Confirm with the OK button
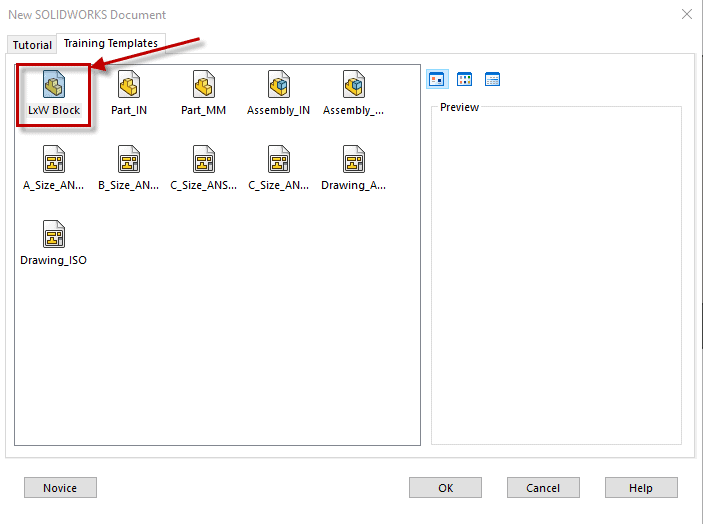The width and height of the screenshot is (703, 524). coord(445,488)
